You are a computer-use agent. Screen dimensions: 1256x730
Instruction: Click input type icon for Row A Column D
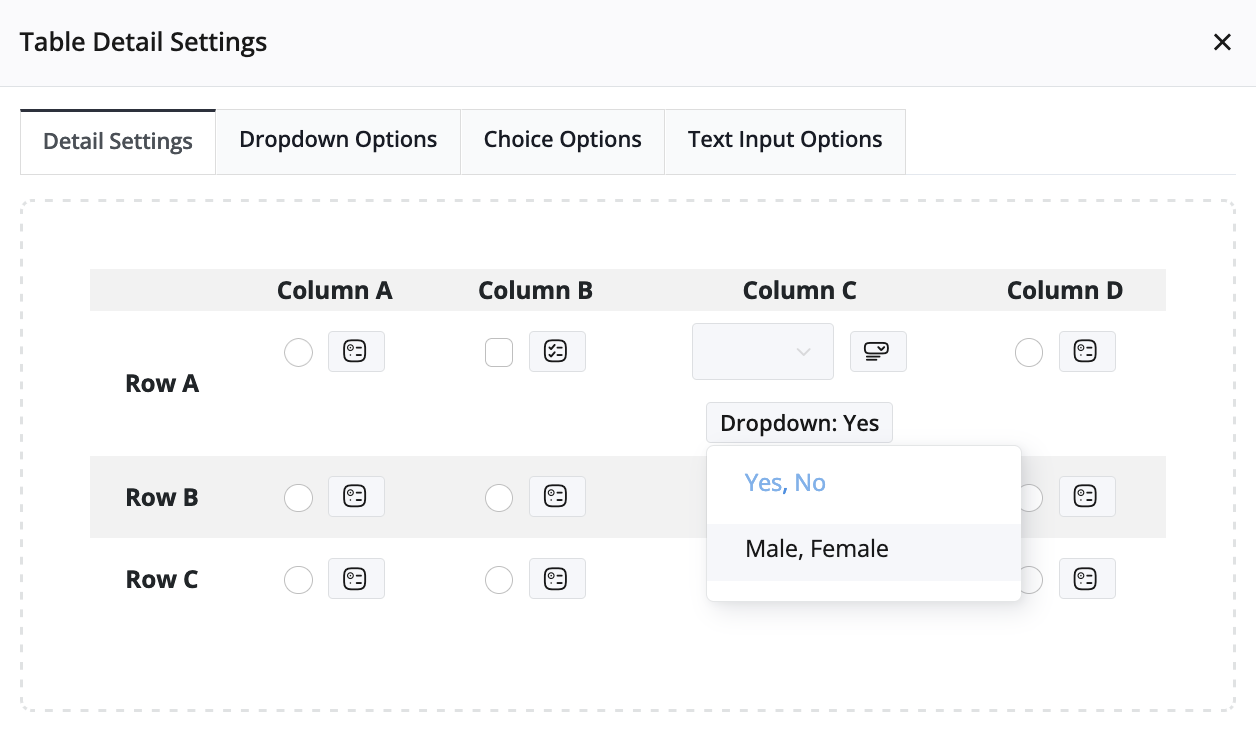pyautogui.click(x=1087, y=352)
